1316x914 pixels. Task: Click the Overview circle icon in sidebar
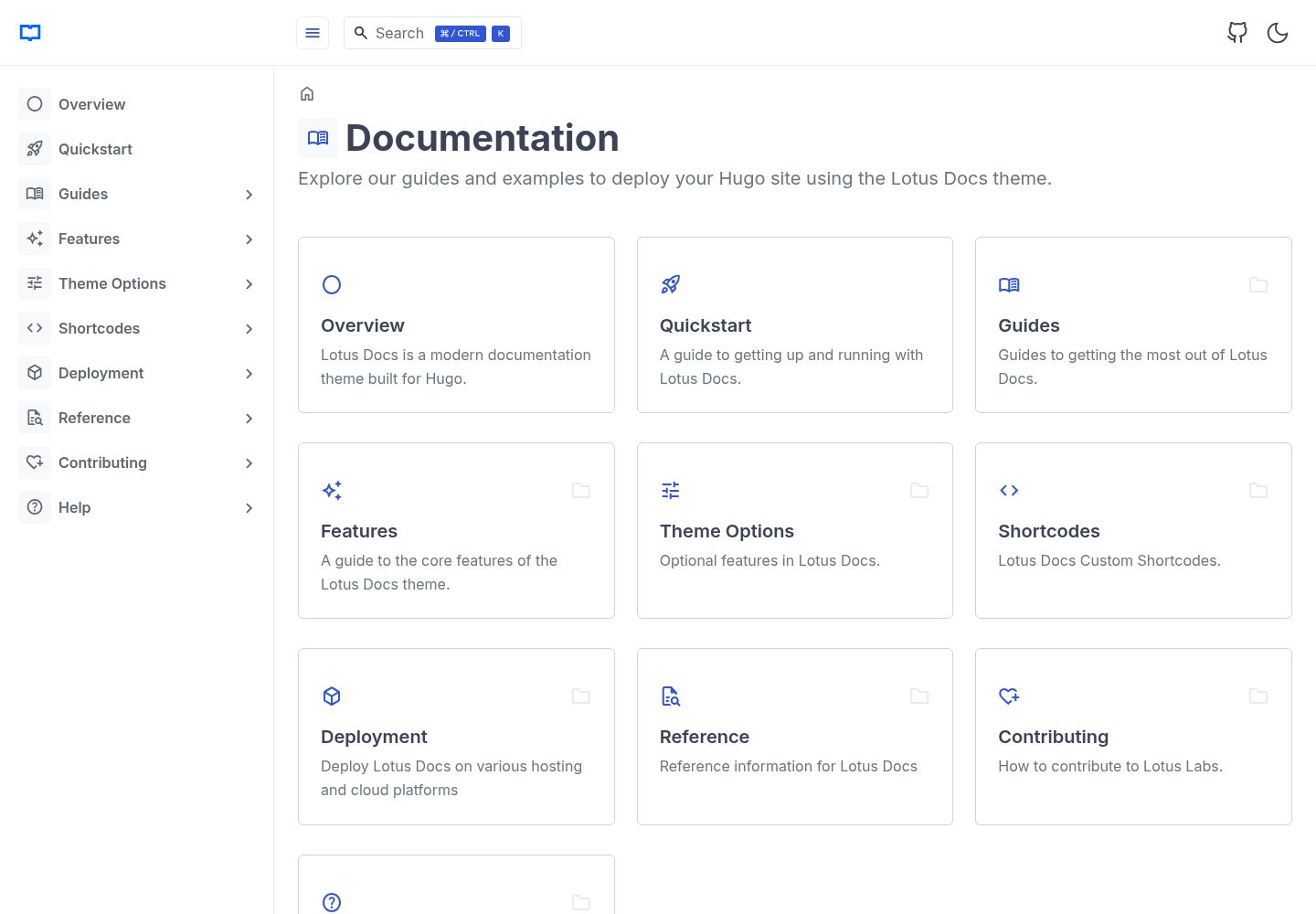(35, 104)
